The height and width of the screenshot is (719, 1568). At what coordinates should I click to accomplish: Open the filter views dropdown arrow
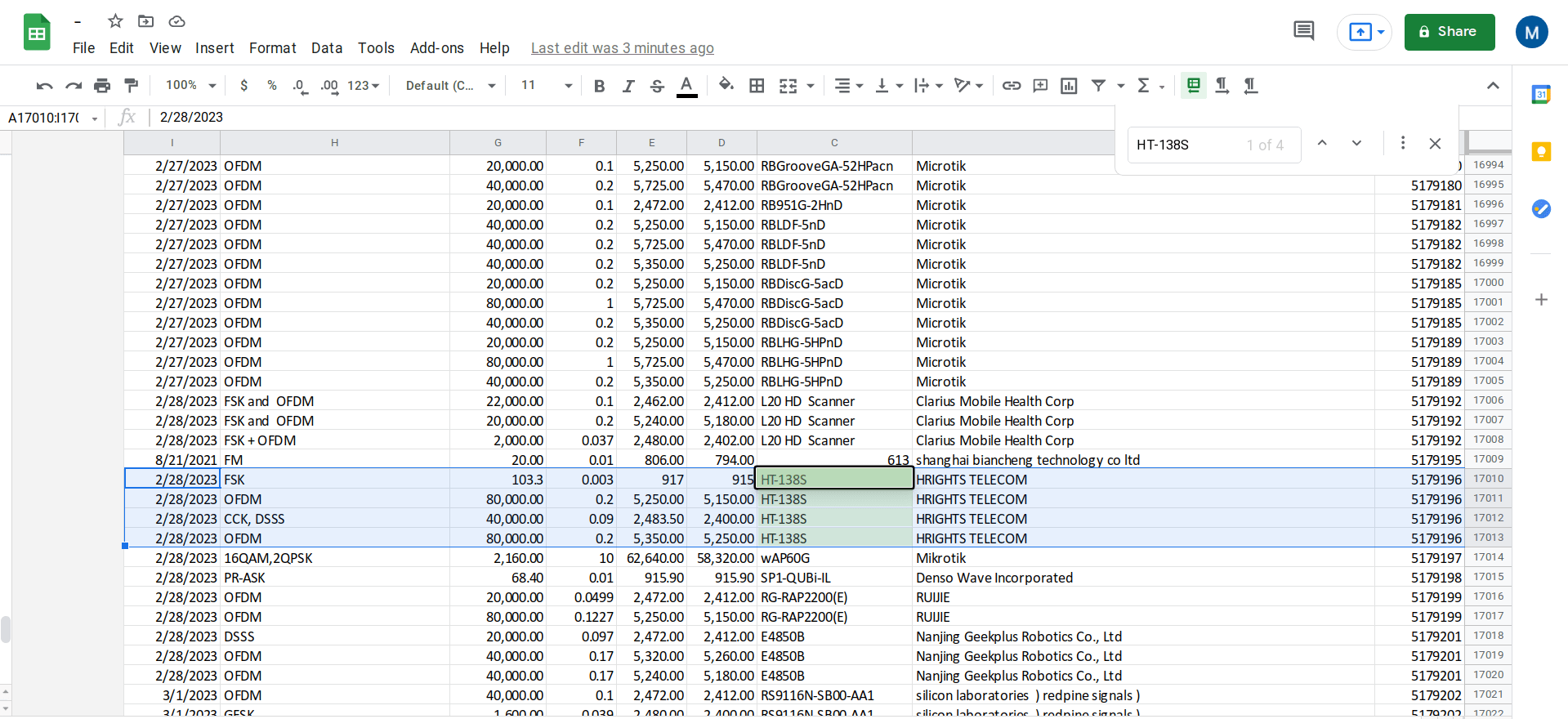tap(1121, 86)
